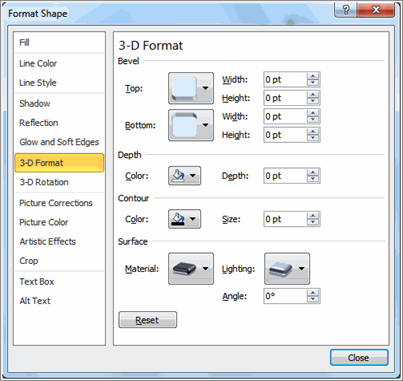Click the Top bevel Height field
403x381 pixels.
pos(285,98)
